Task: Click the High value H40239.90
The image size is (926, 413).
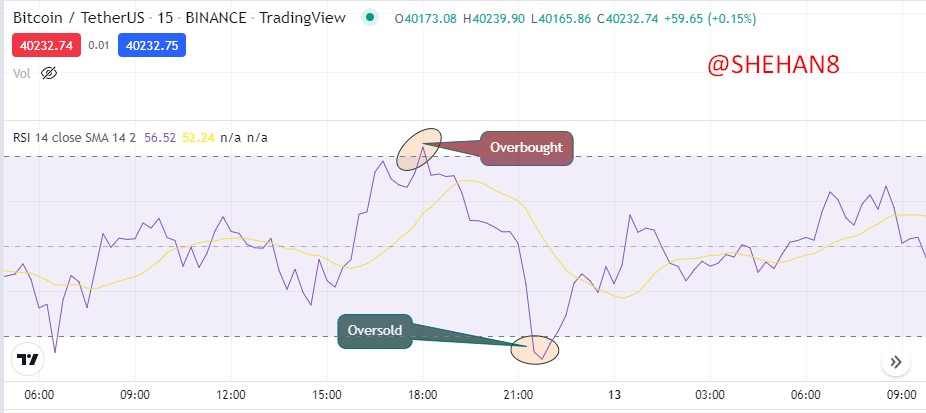Action: tap(494, 18)
